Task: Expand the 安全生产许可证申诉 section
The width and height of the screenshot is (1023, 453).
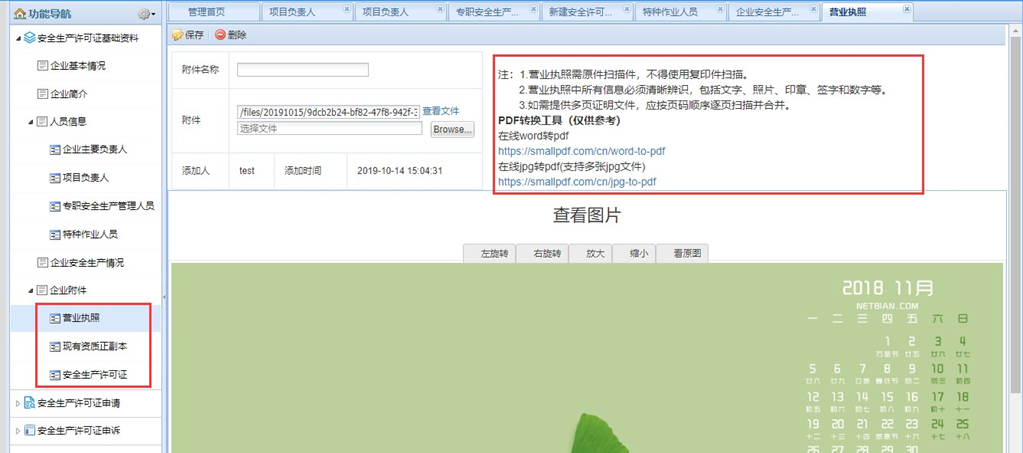Action: coord(18,431)
